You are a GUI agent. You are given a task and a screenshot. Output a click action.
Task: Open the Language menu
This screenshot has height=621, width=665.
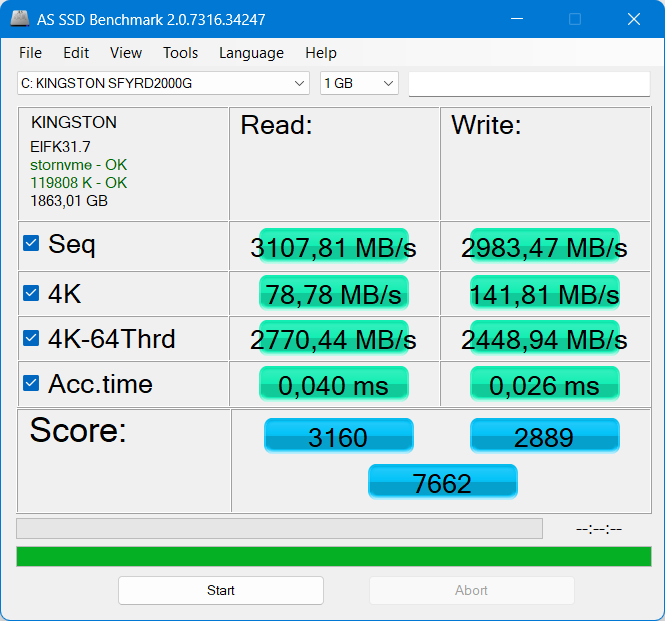pos(251,53)
